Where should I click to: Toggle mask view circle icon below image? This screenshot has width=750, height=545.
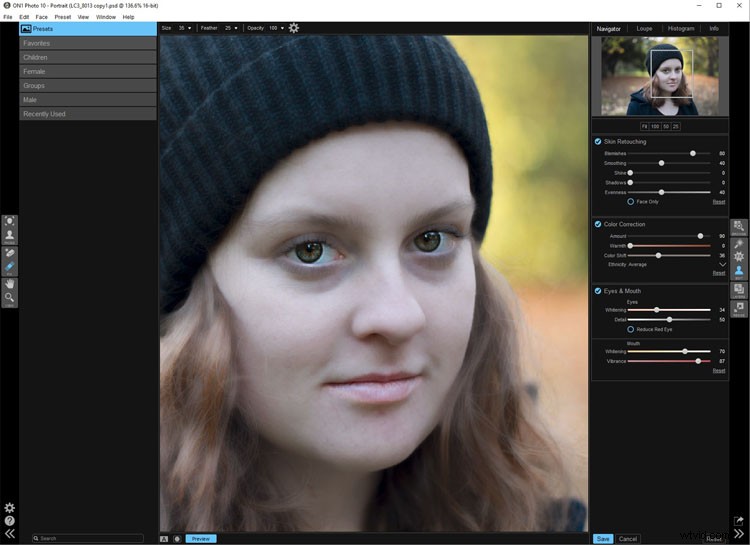tap(177, 539)
